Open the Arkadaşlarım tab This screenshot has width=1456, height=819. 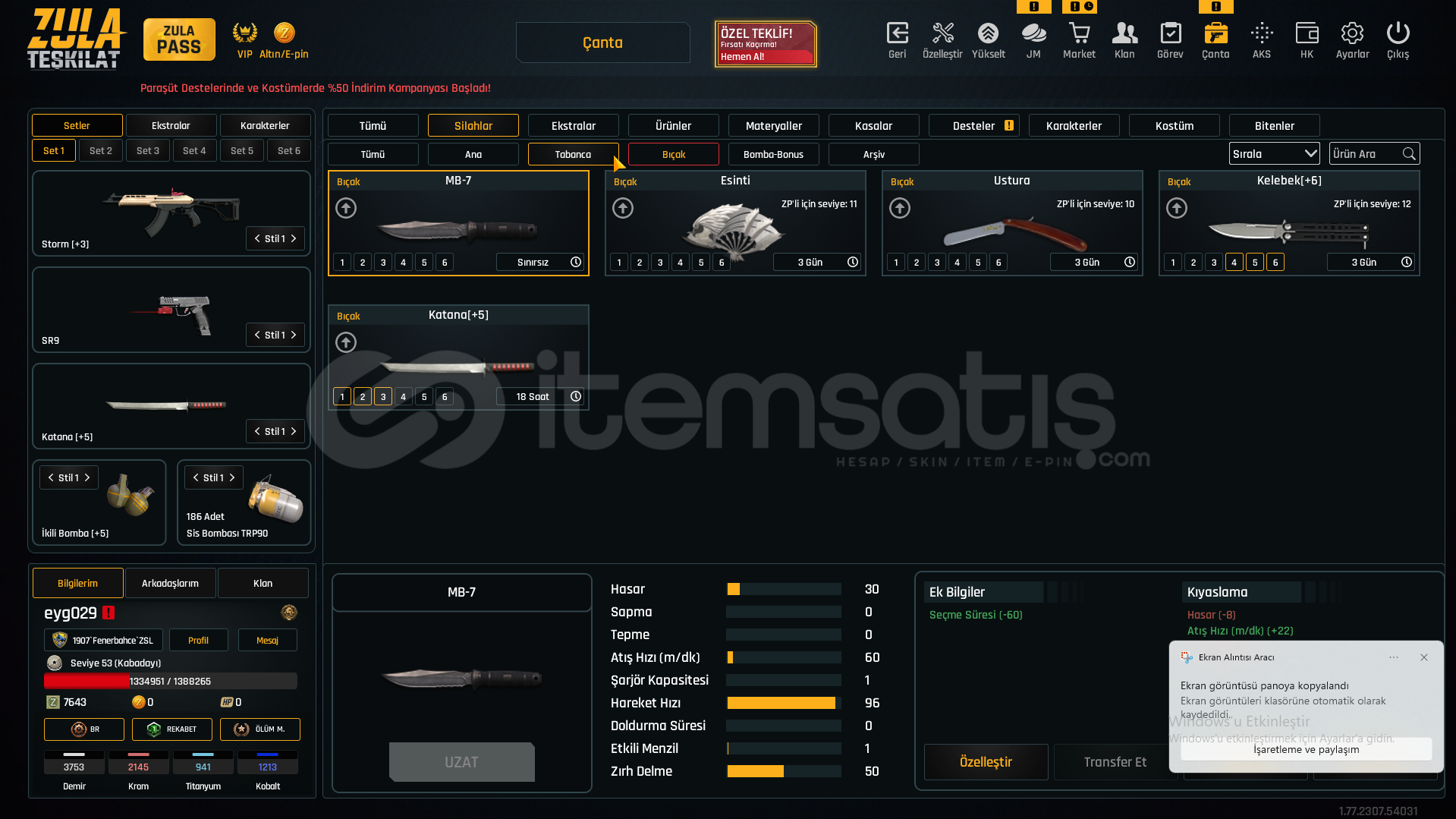(x=171, y=583)
